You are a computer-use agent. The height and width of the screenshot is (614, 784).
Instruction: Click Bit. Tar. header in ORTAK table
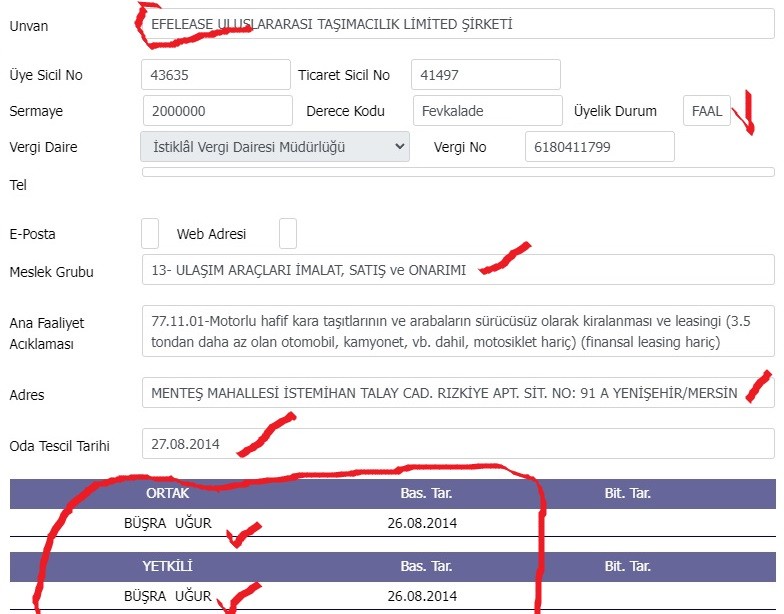click(628, 494)
